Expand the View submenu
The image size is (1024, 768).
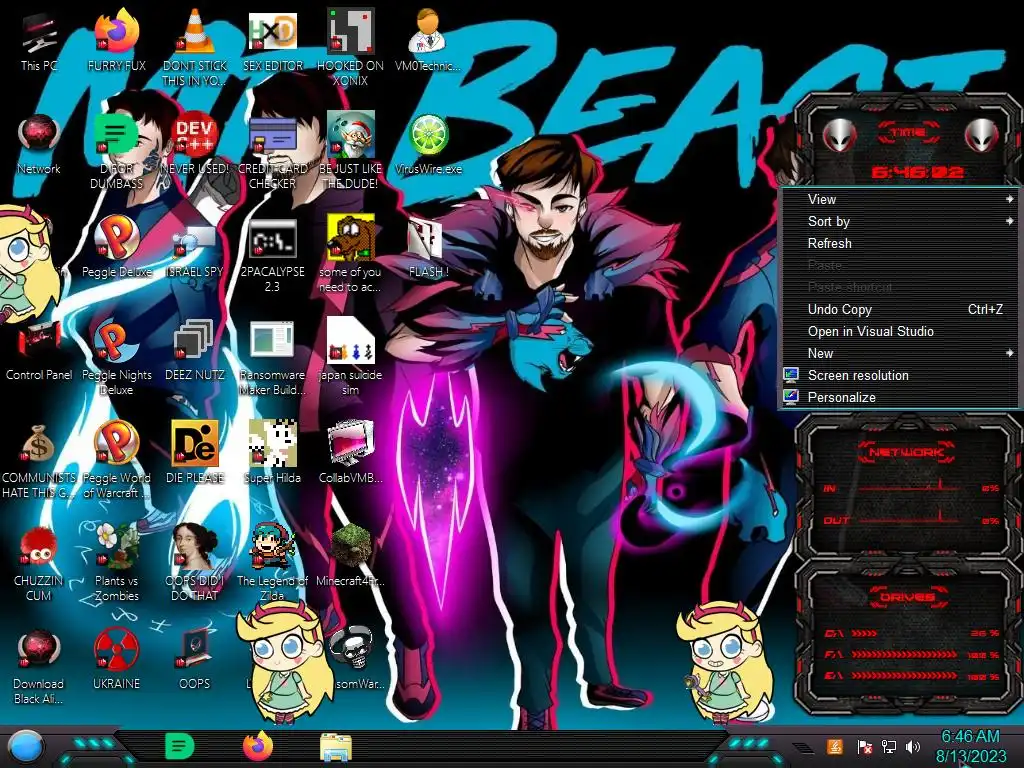[x=899, y=199]
